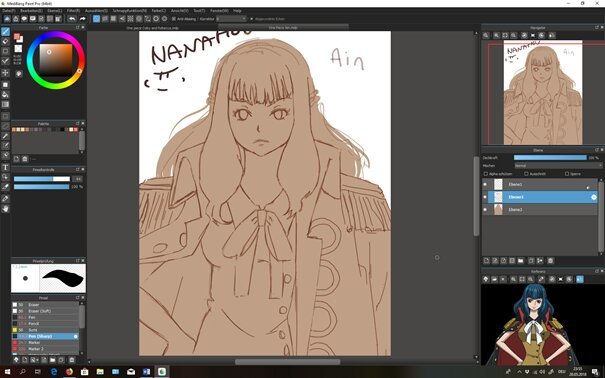Select the Sumi brush
Image resolution: width=605 pixels, height=378 pixels.
coord(45,330)
